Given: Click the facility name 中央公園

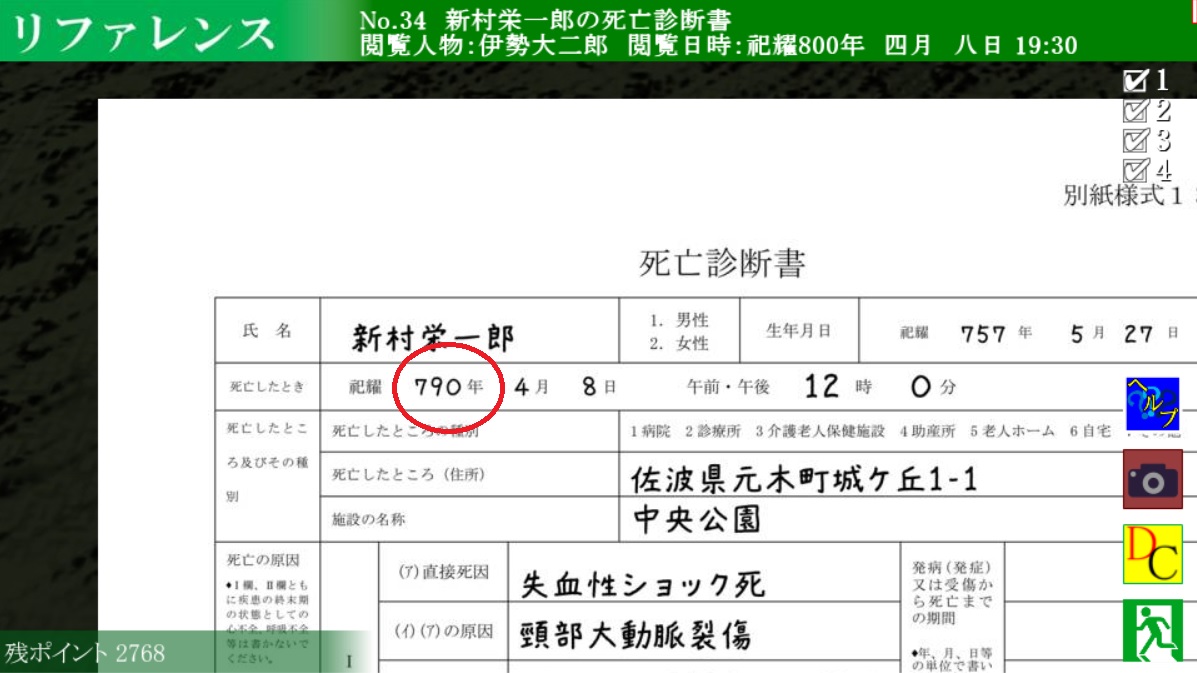Looking at the screenshot, I should pyautogui.click(x=697, y=519).
